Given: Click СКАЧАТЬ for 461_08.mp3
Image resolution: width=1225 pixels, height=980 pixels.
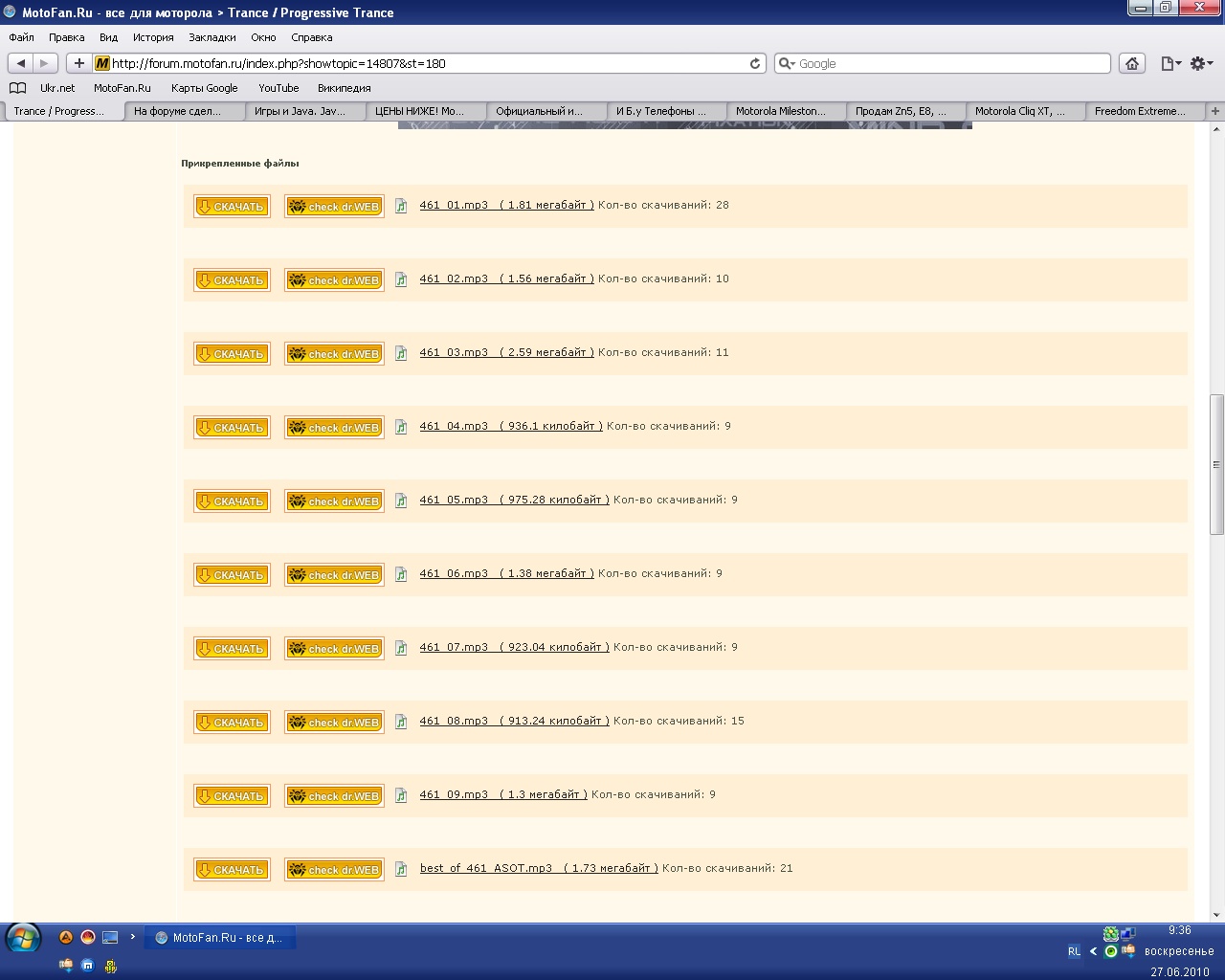Looking at the screenshot, I should 232,723.
